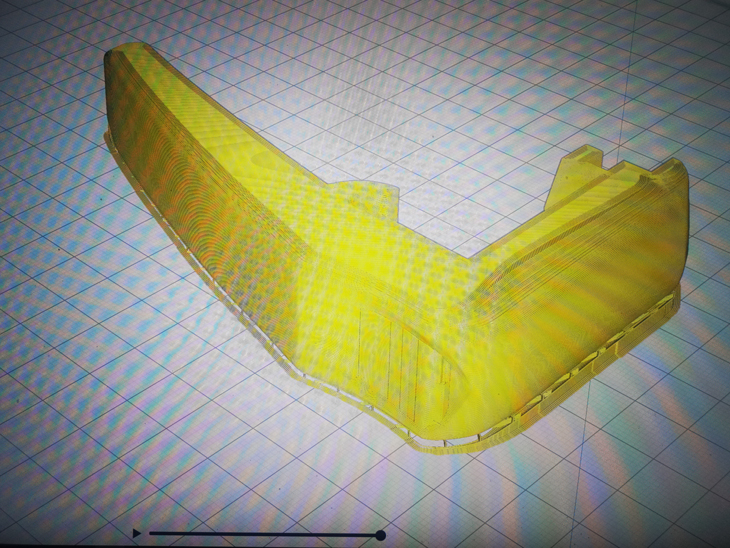Screen dimensions: 730x548
Task: Click the simulation slider handle knob
Action: click(x=380, y=535)
